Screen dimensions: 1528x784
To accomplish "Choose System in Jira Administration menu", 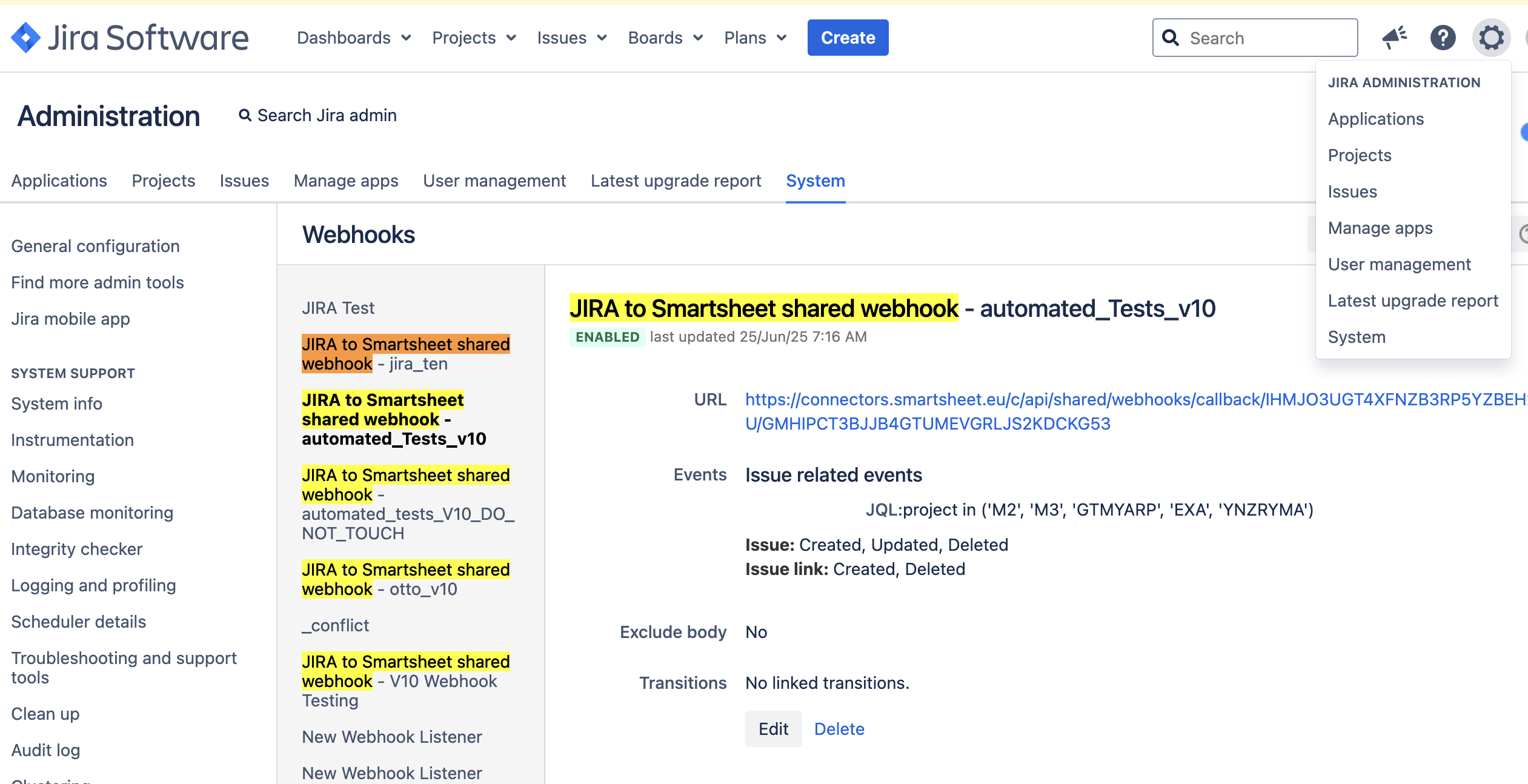I will pyautogui.click(x=1357, y=337).
